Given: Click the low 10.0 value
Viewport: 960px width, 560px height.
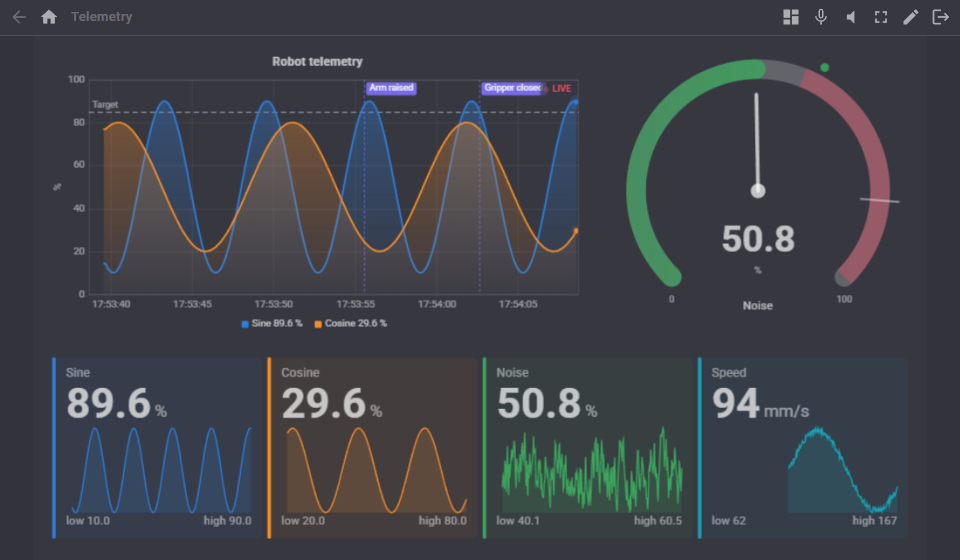Looking at the screenshot, I should 88,521.
